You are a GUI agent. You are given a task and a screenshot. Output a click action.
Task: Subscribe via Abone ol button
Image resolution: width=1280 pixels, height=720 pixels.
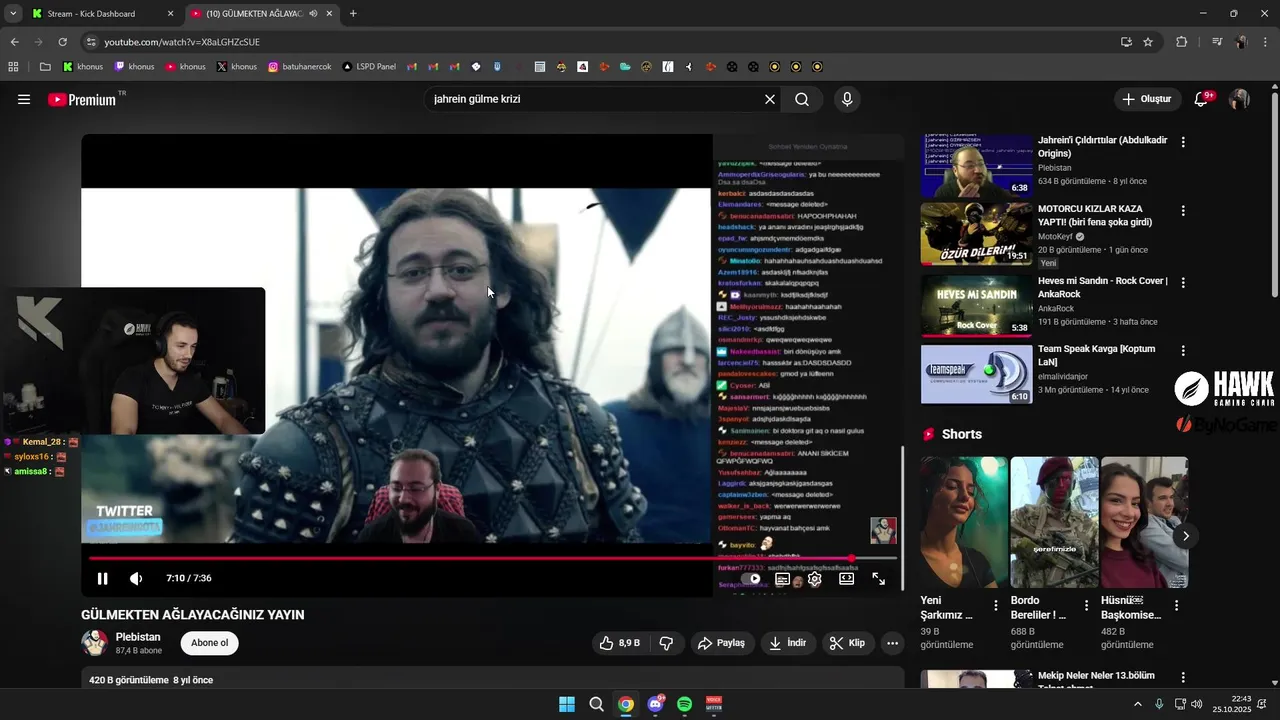[210, 643]
